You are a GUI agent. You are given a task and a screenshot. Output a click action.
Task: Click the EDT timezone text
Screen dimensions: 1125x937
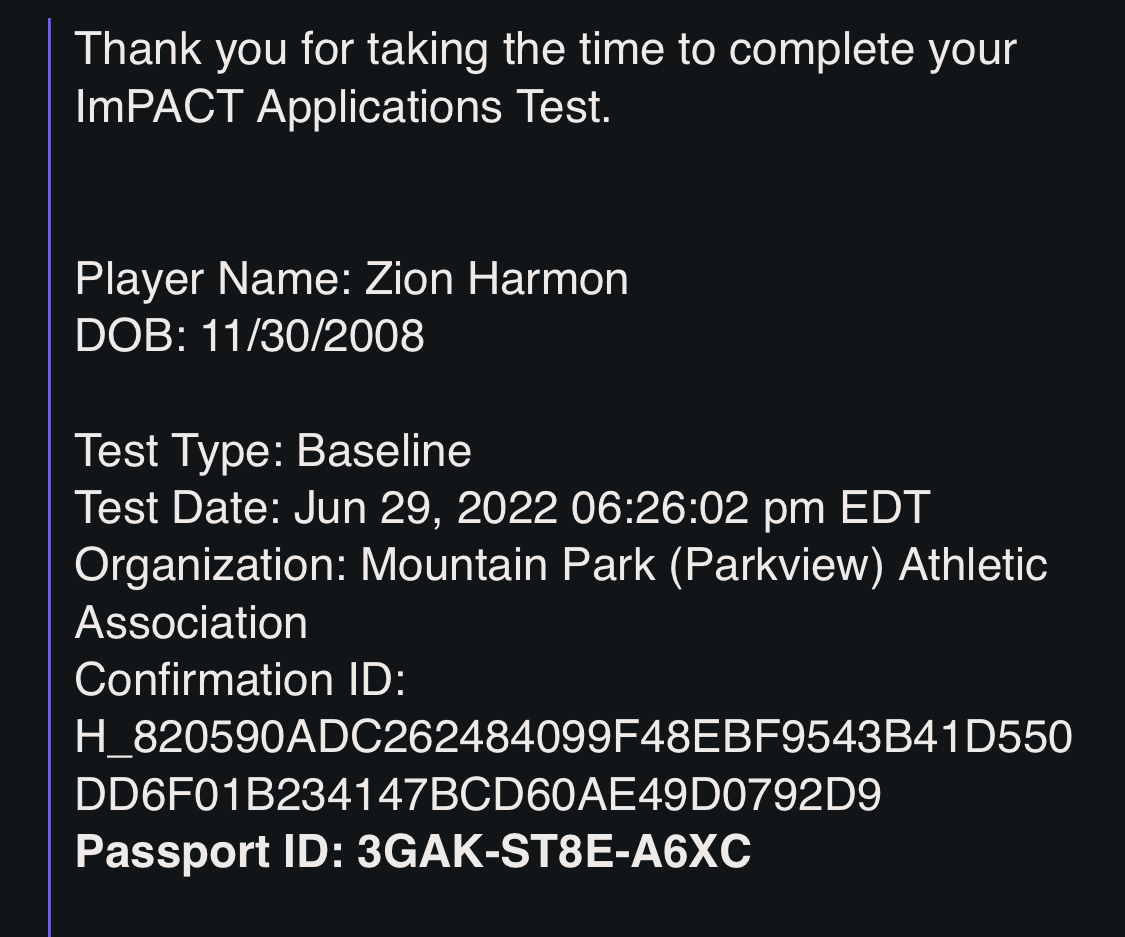point(885,508)
